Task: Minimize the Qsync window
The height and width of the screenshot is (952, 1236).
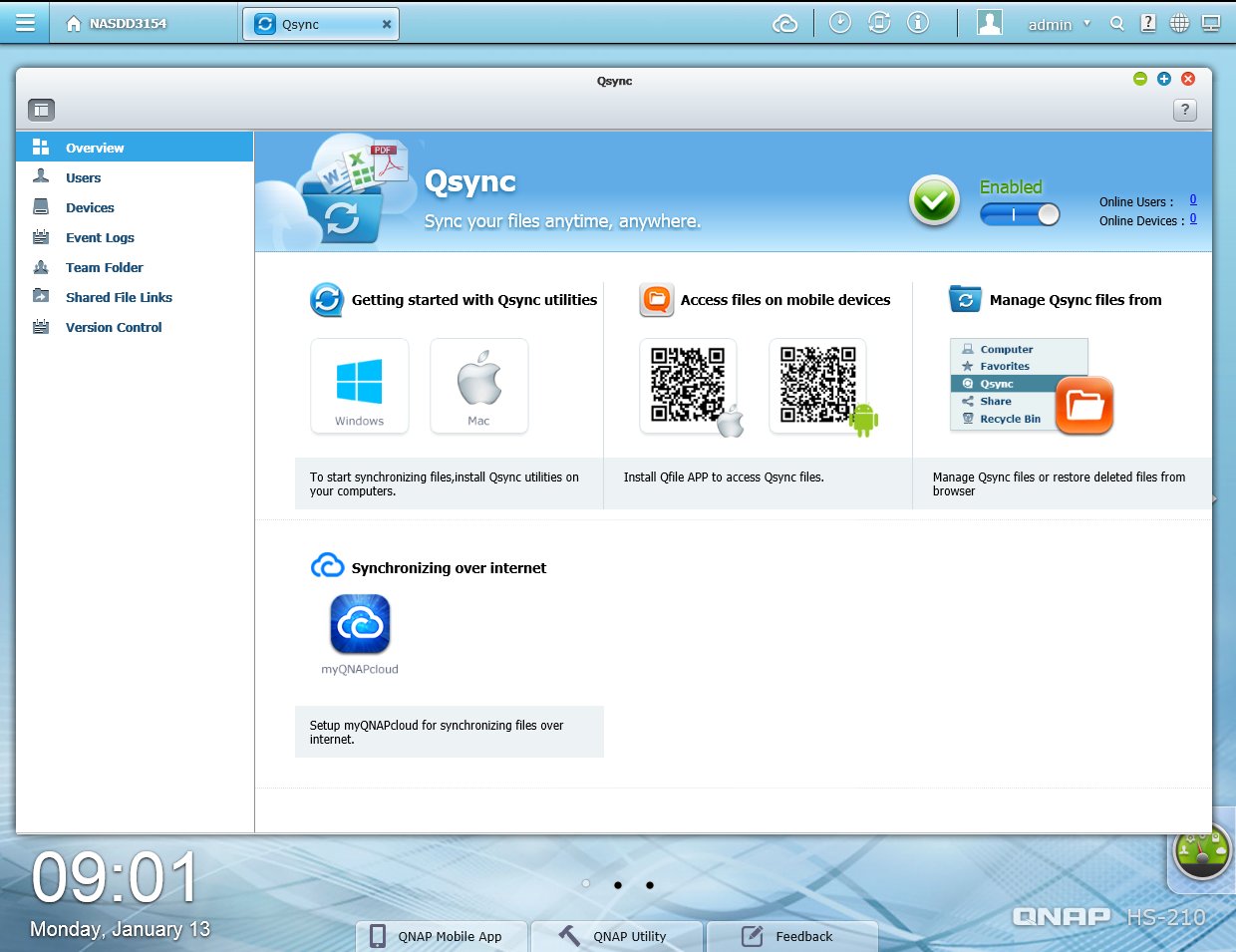Action: (1140, 79)
